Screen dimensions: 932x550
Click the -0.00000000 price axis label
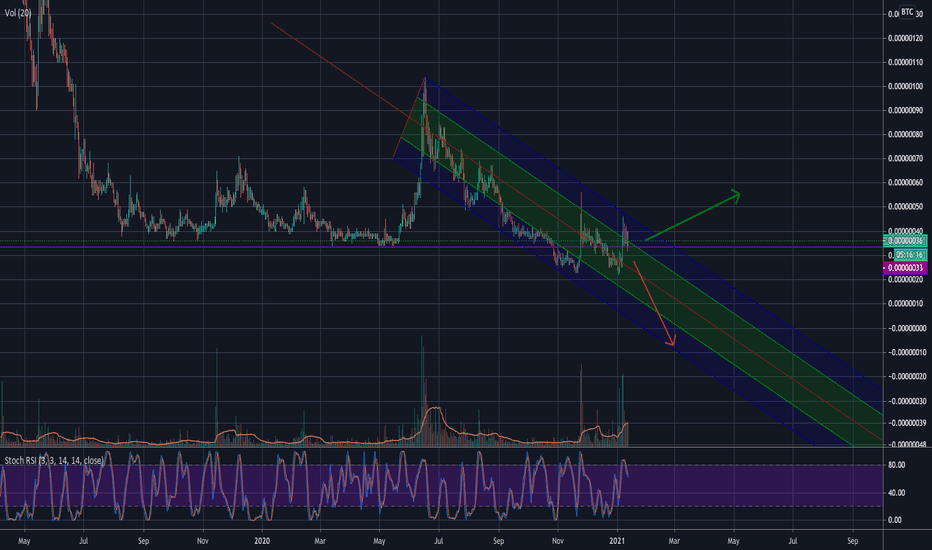coord(906,328)
